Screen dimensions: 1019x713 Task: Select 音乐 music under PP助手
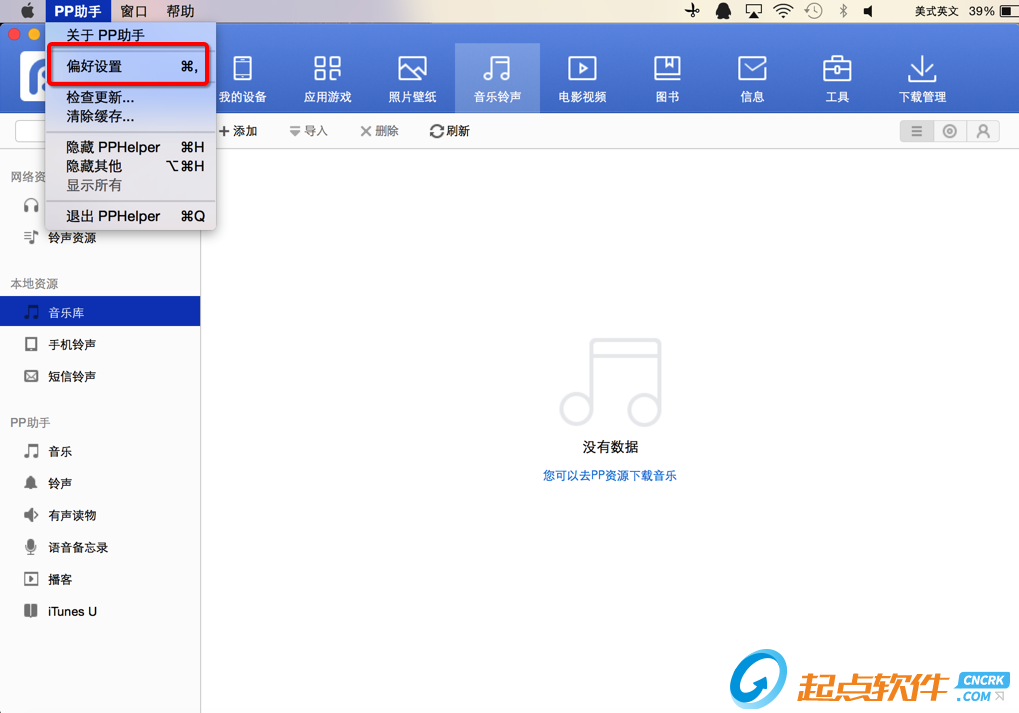click(x=100, y=451)
